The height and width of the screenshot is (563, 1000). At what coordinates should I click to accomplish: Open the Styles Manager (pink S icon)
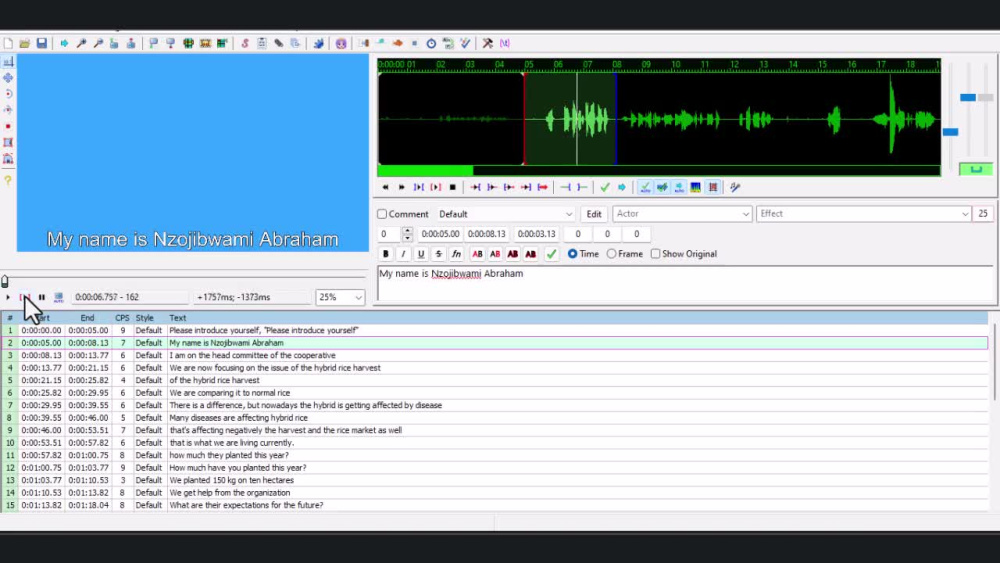tap(245, 43)
